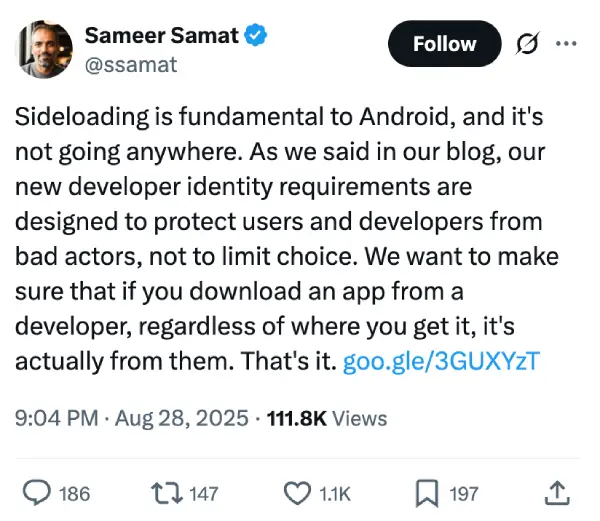The image size is (600, 521).
Task: Click the Aug 28, 2025 date
Action: pos(182,418)
